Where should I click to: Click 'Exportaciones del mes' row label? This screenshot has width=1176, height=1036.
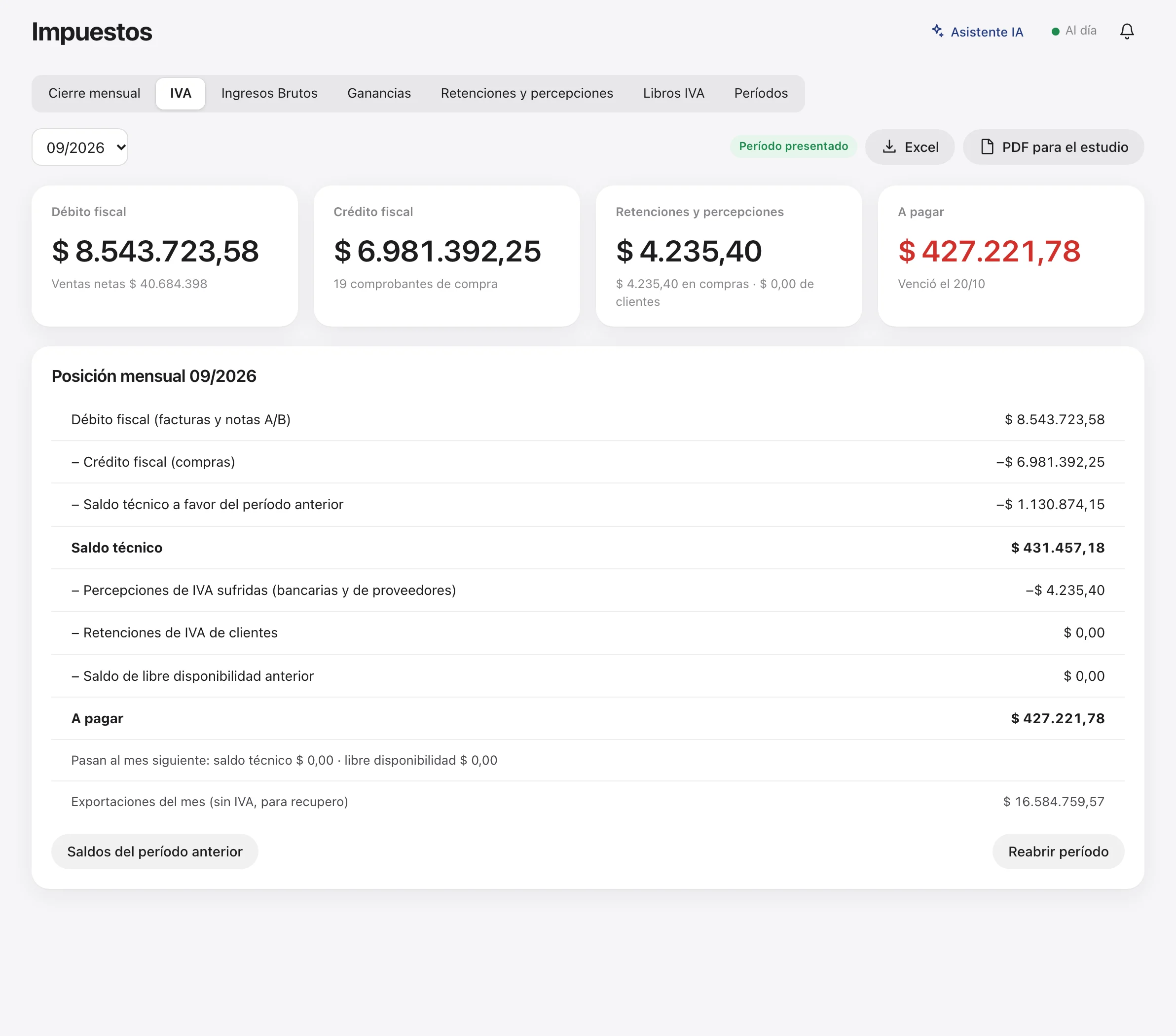(x=210, y=801)
